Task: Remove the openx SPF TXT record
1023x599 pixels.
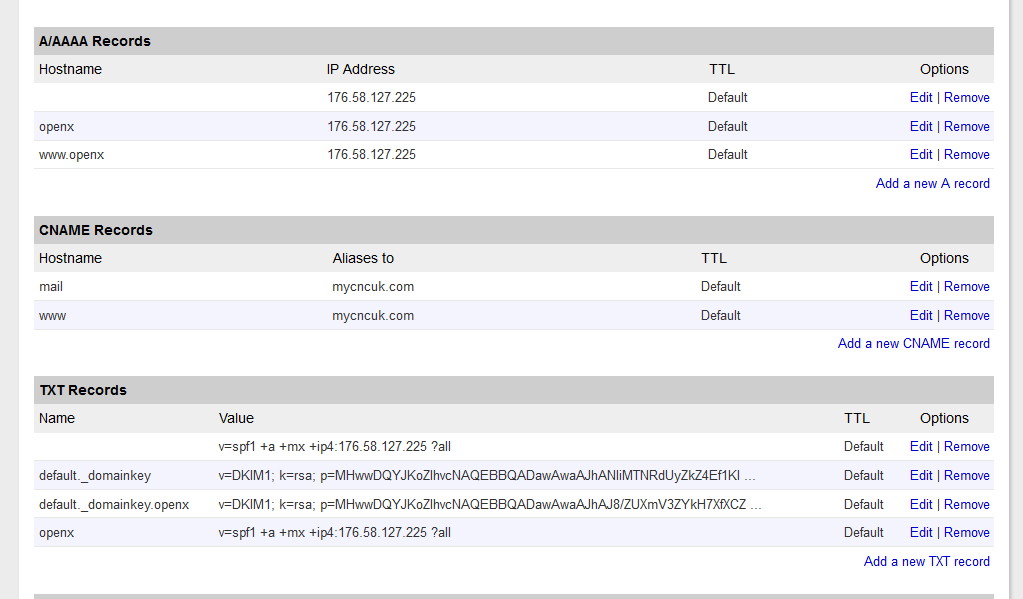Action: click(966, 532)
